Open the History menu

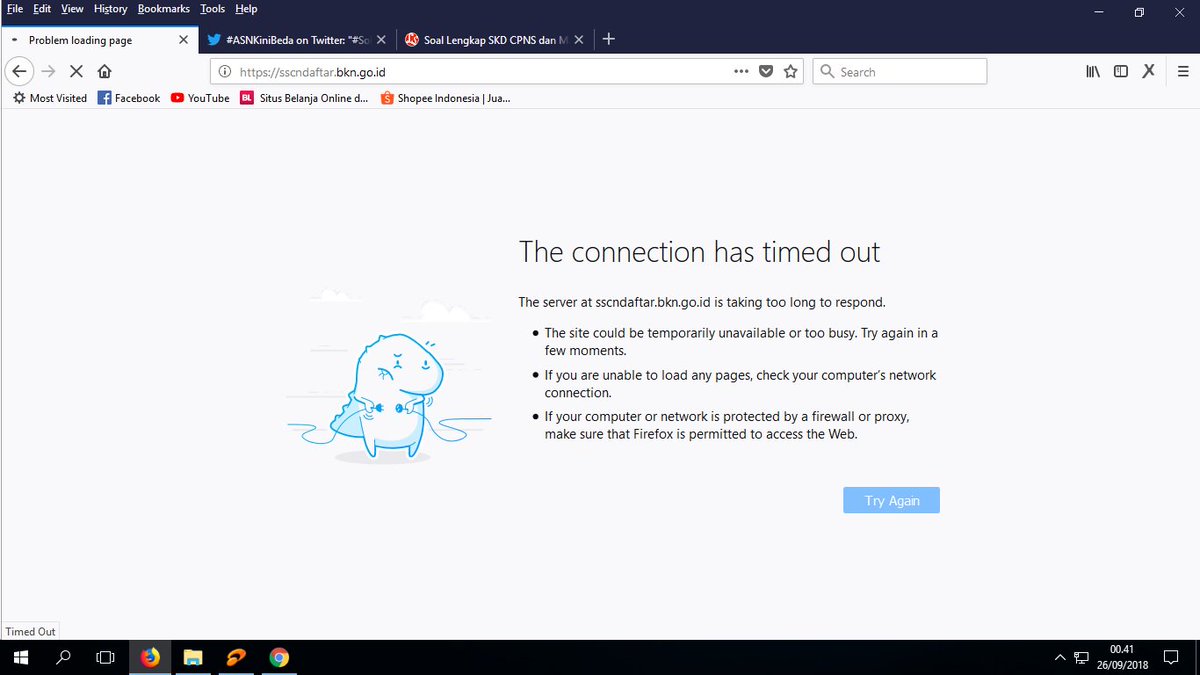110,9
